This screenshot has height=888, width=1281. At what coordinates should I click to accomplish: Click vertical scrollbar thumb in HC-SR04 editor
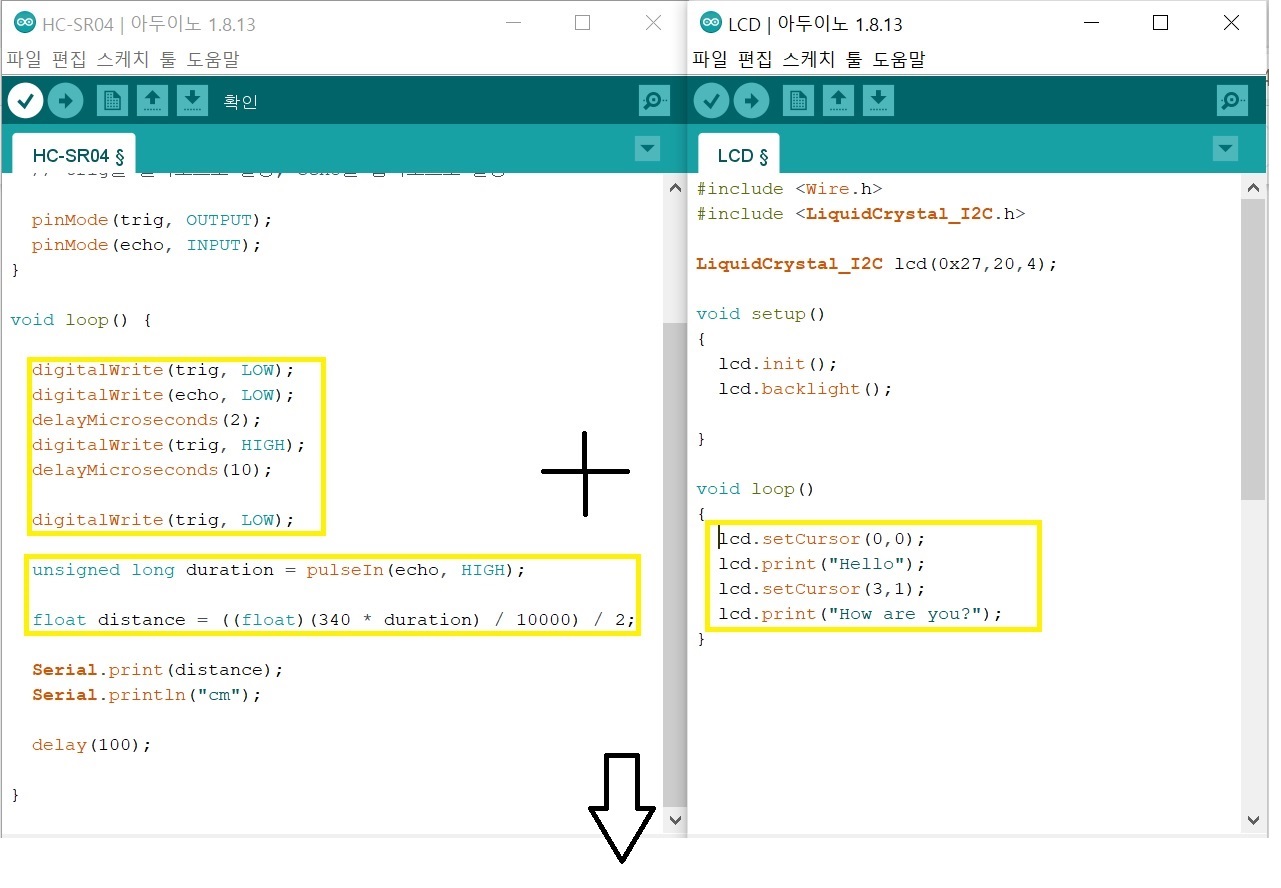[x=674, y=564]
